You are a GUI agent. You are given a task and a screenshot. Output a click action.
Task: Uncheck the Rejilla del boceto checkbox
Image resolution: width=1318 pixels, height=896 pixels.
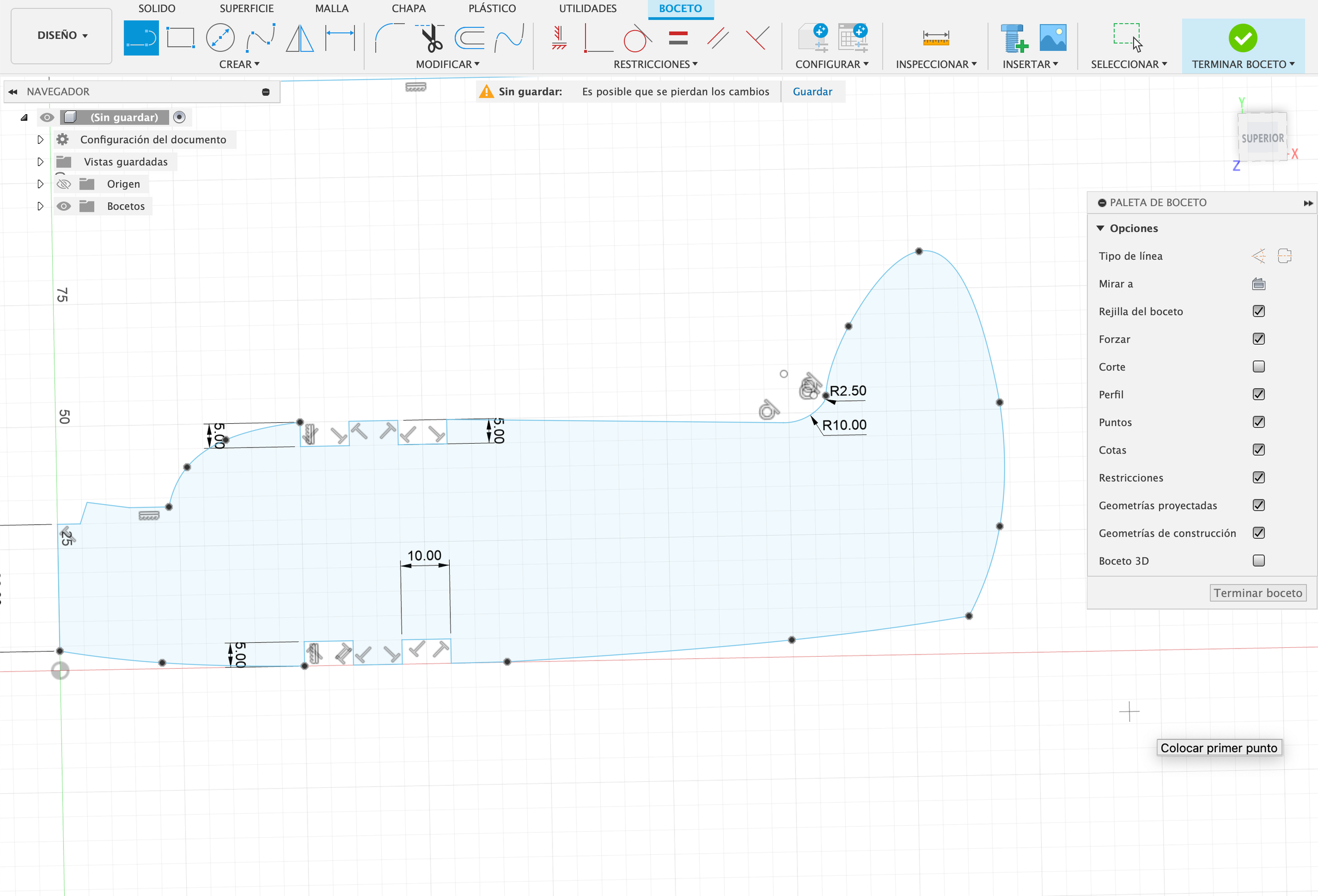pyautogui.click(x=1258, y=311)
